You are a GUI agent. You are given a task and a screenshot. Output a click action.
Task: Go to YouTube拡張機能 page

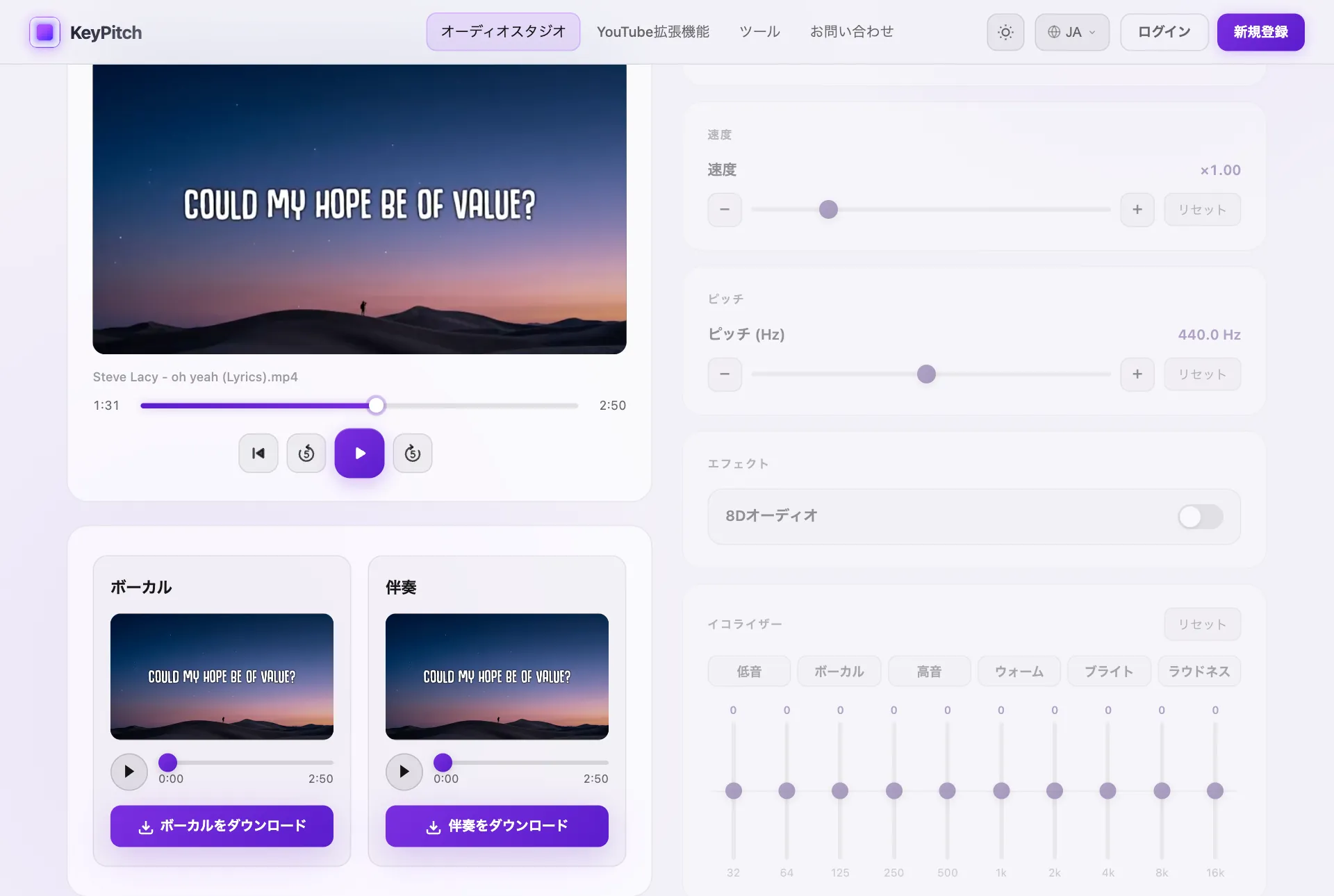[x=653, y=32]
